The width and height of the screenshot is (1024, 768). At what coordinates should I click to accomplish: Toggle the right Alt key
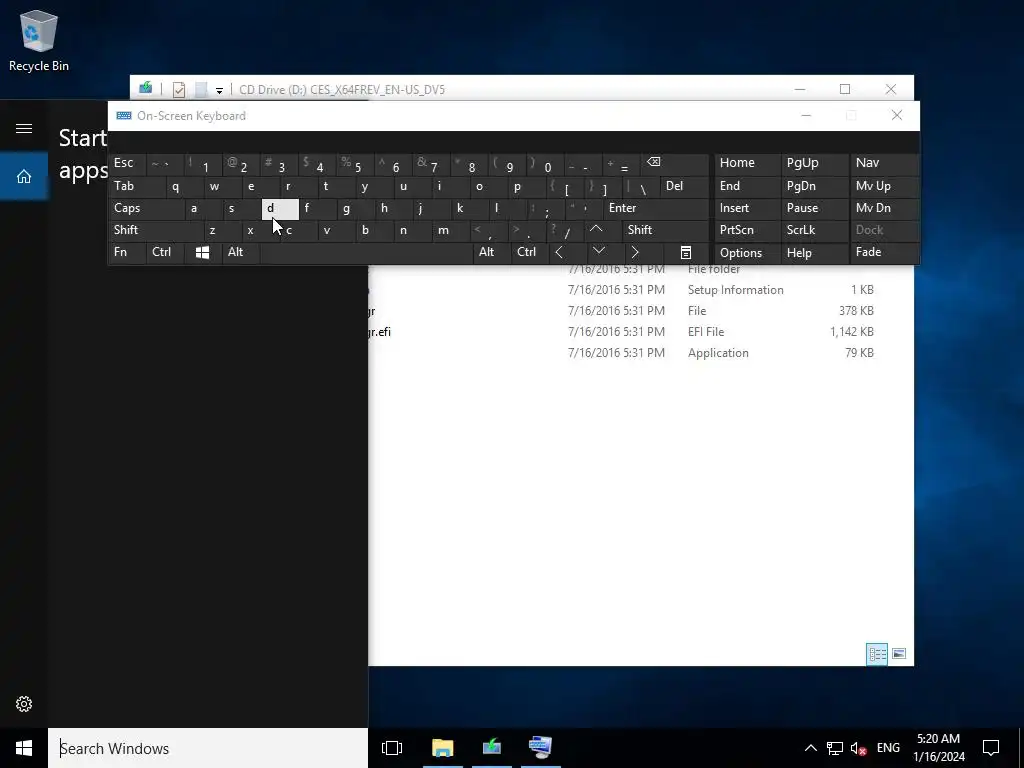491,252
